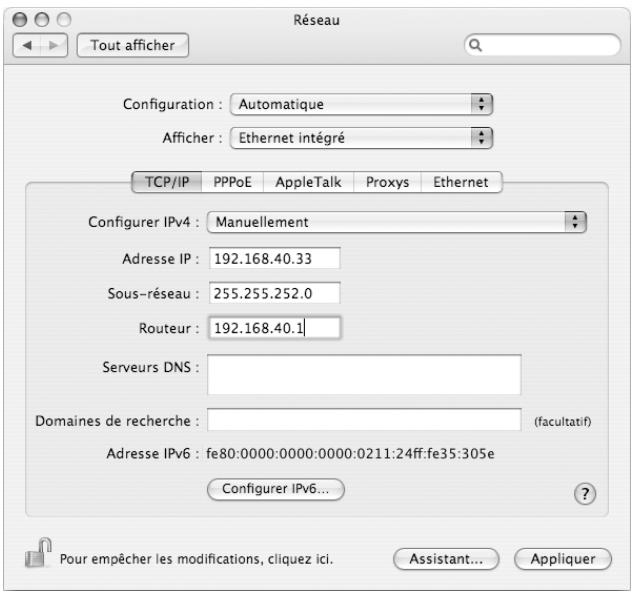
Task: Click the Serveurs DNS text area
Action: point(364,374)
